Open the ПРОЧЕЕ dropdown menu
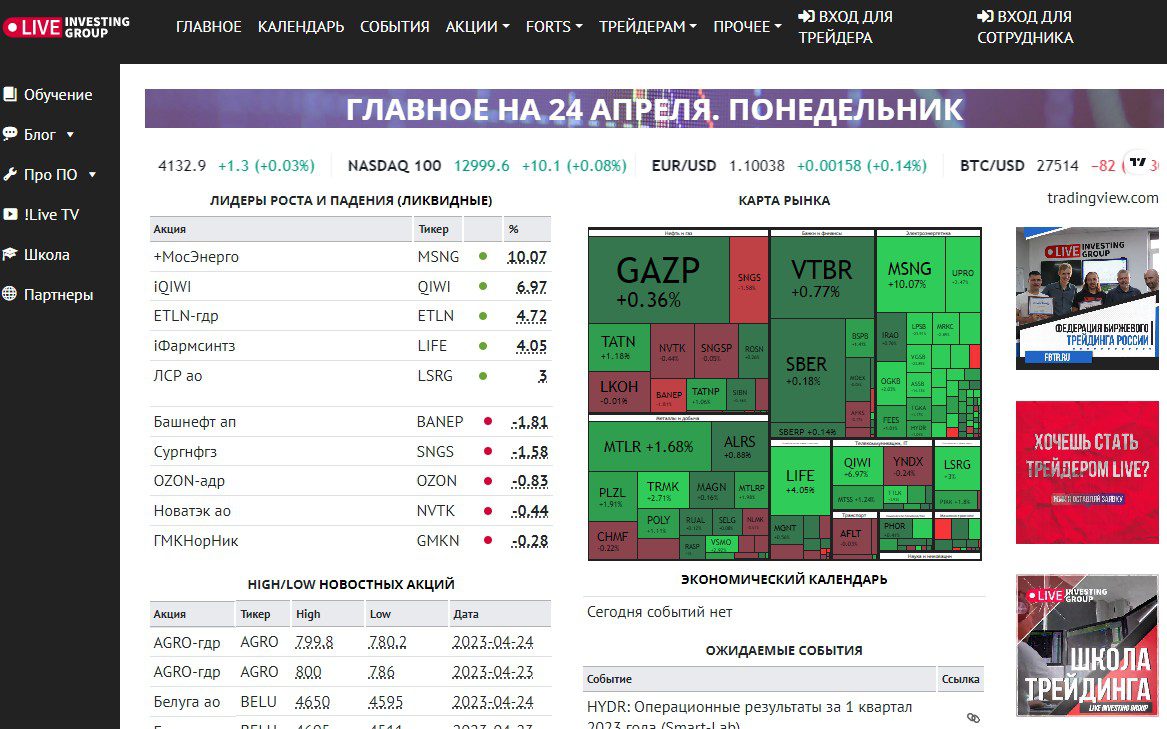The image size is (1167, 729). 747,27
